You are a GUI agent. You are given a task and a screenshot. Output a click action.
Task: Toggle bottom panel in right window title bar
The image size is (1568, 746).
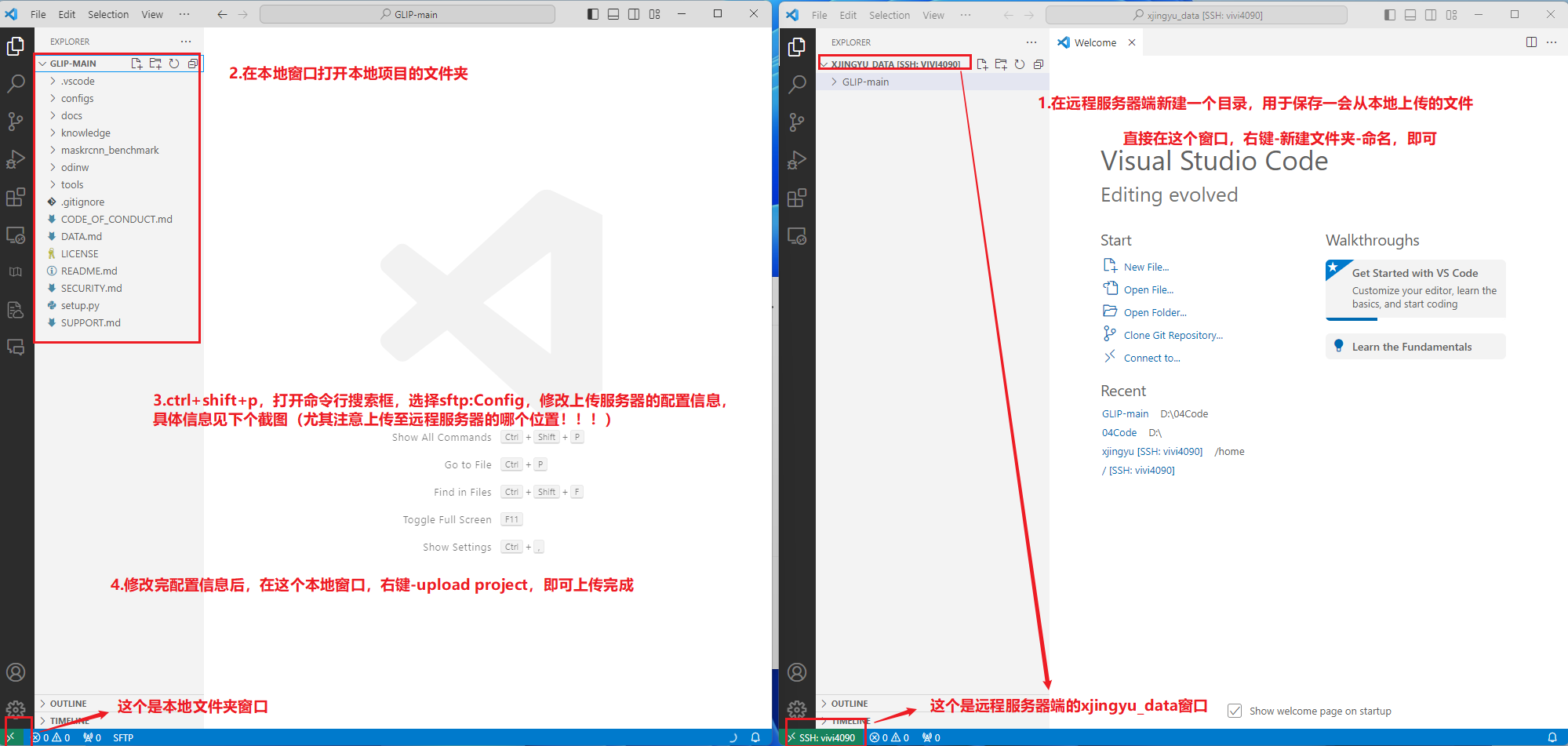pyautogui.click(x=1410, y=15)
